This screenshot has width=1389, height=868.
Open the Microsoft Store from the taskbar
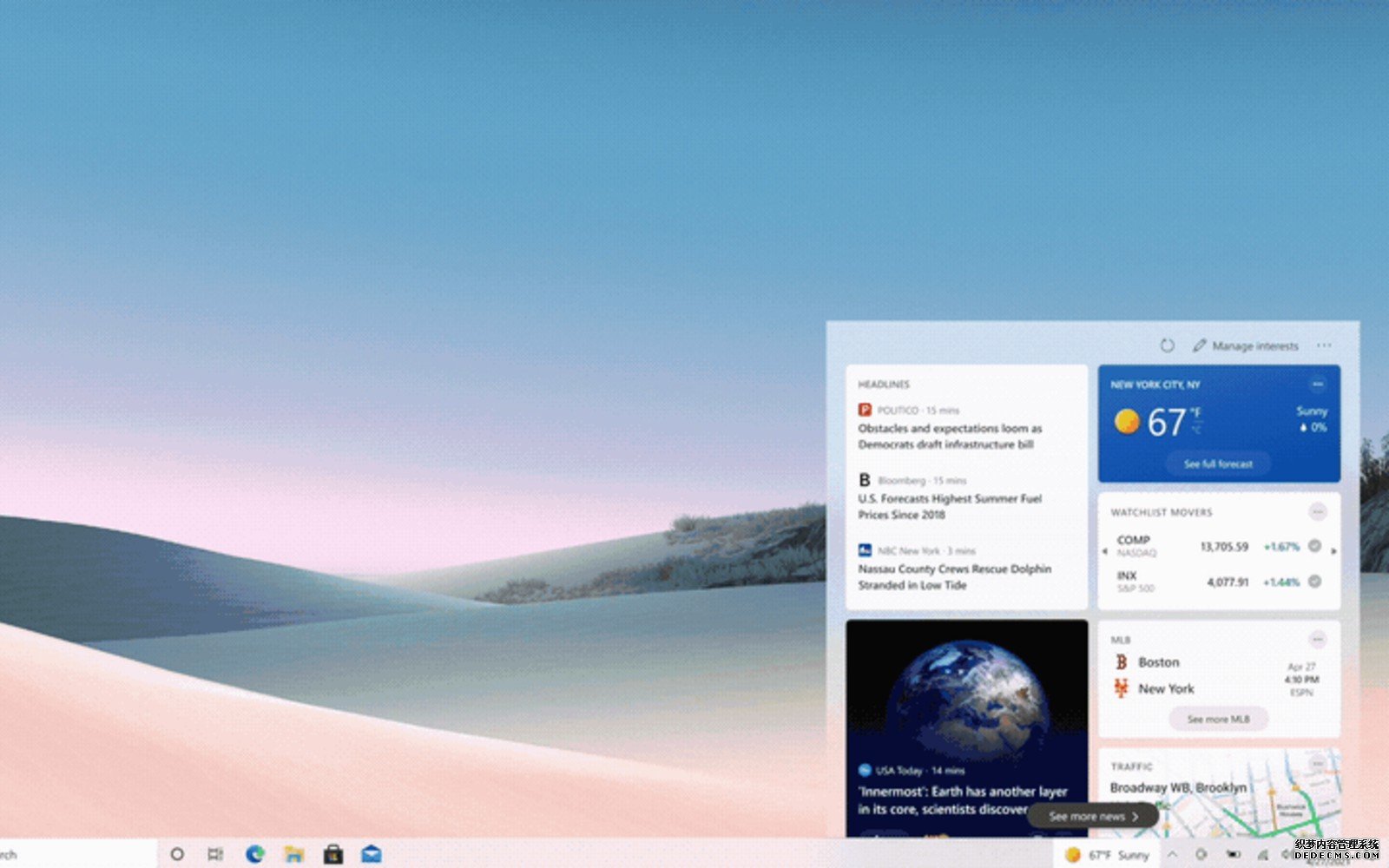332,855
